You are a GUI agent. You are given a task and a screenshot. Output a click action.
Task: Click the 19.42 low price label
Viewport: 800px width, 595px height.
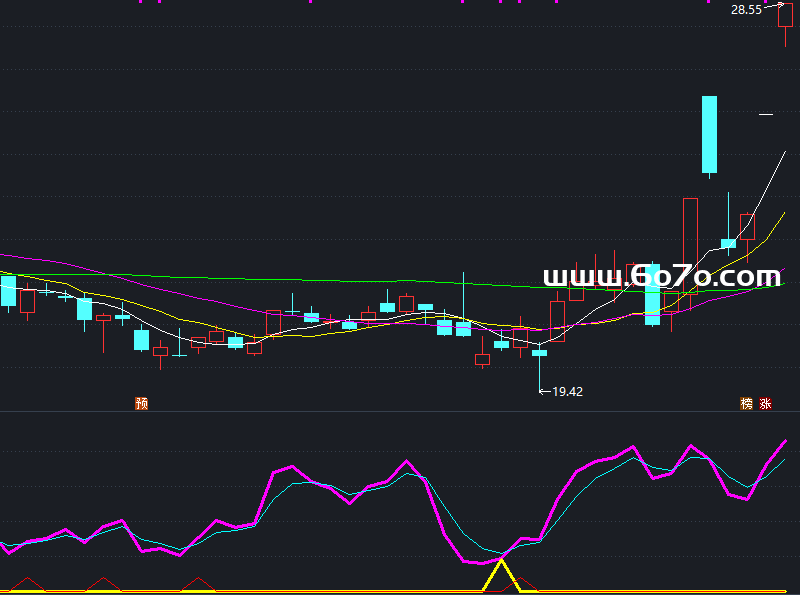click(x=567, y=392)
